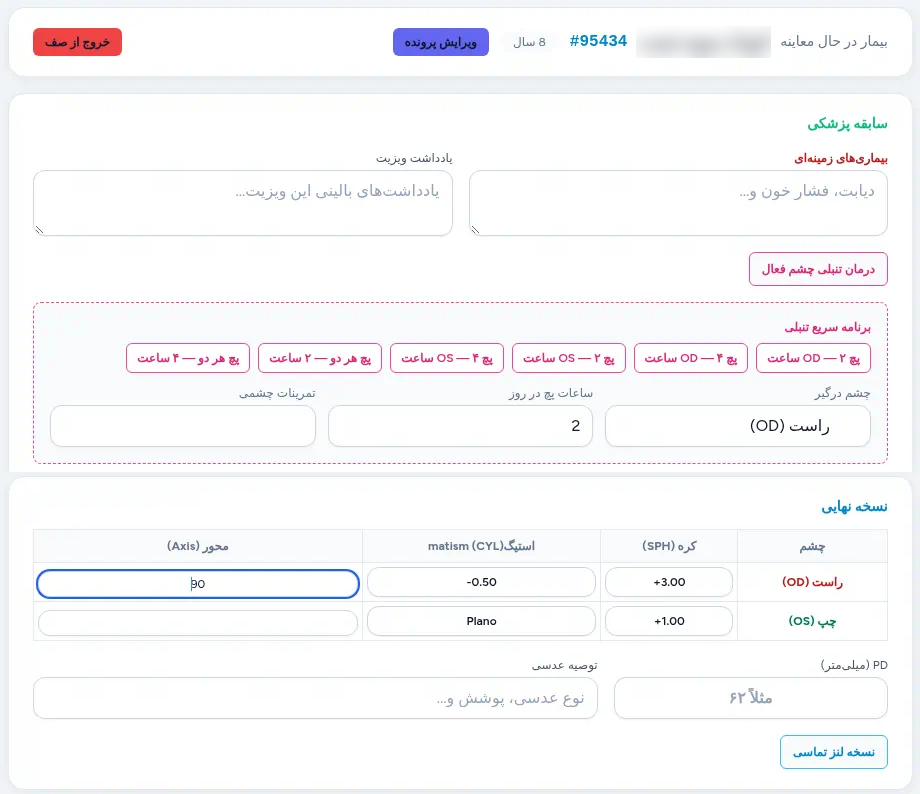This screenshot has width=920, height=794.
Task: Select preset پچ OS — ۴ ساعت
Action: point(447,358)
